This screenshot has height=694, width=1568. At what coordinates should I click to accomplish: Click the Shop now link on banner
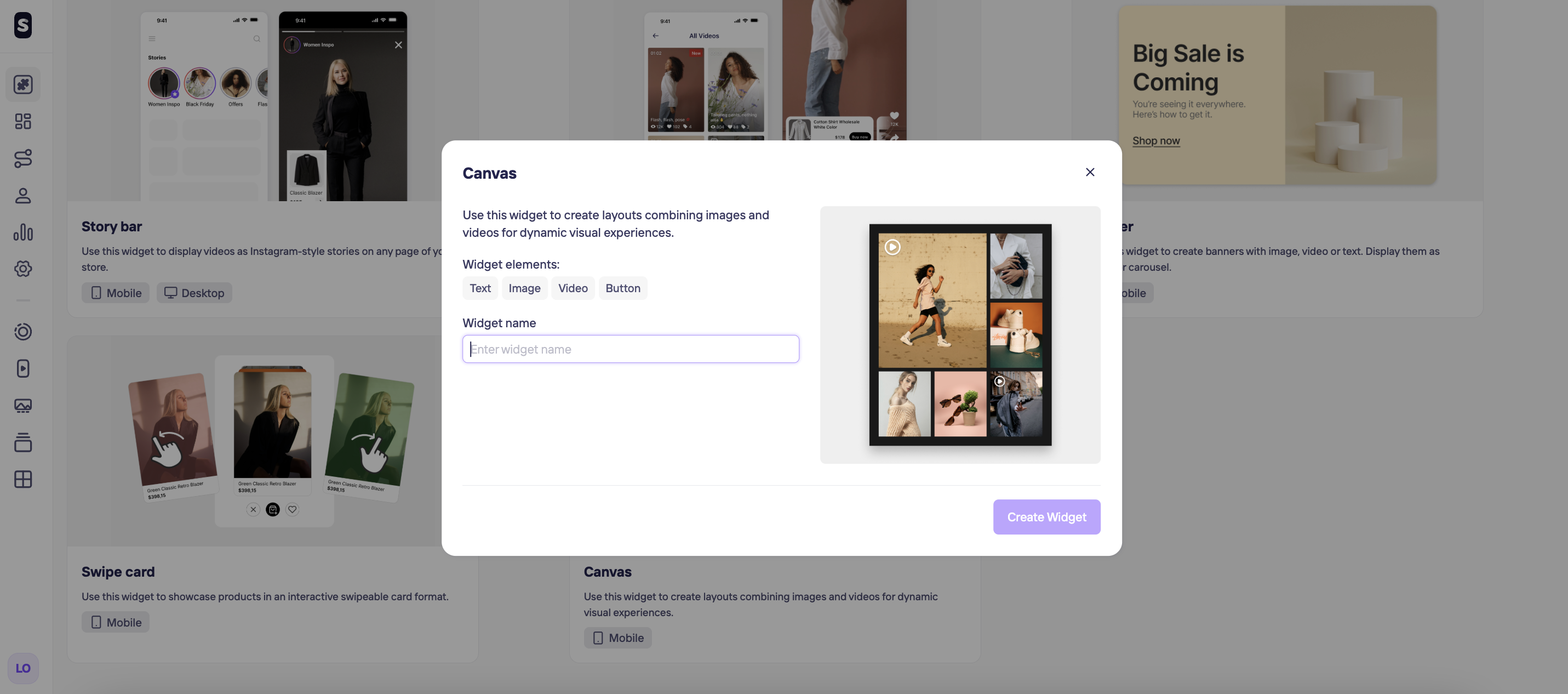(1155, 141)
